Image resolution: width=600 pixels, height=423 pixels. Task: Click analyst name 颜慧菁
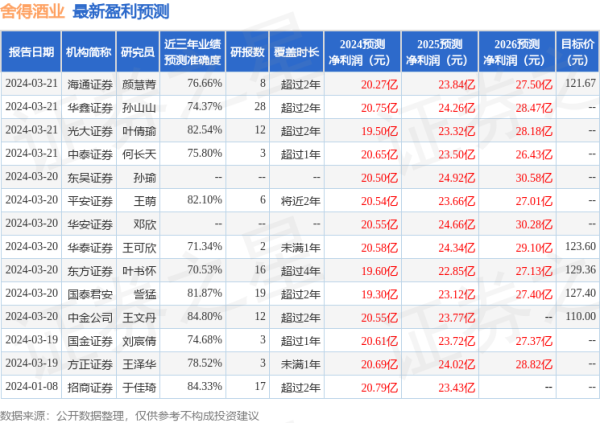coord(139,84)
